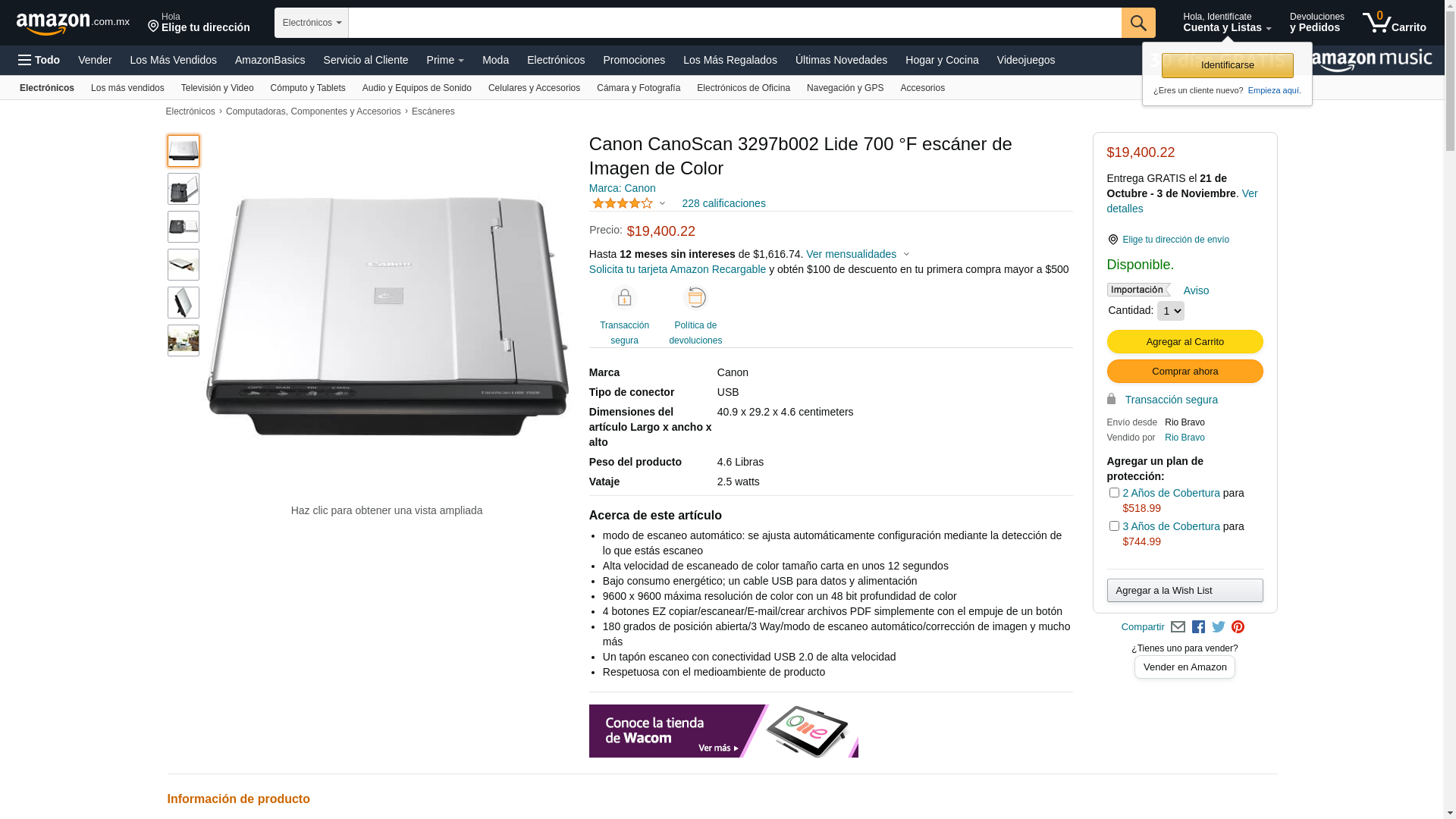Expand the Electrónicos search category dropdown
Viewport: 1456px width, 819px height.
(x=312, y=23)
